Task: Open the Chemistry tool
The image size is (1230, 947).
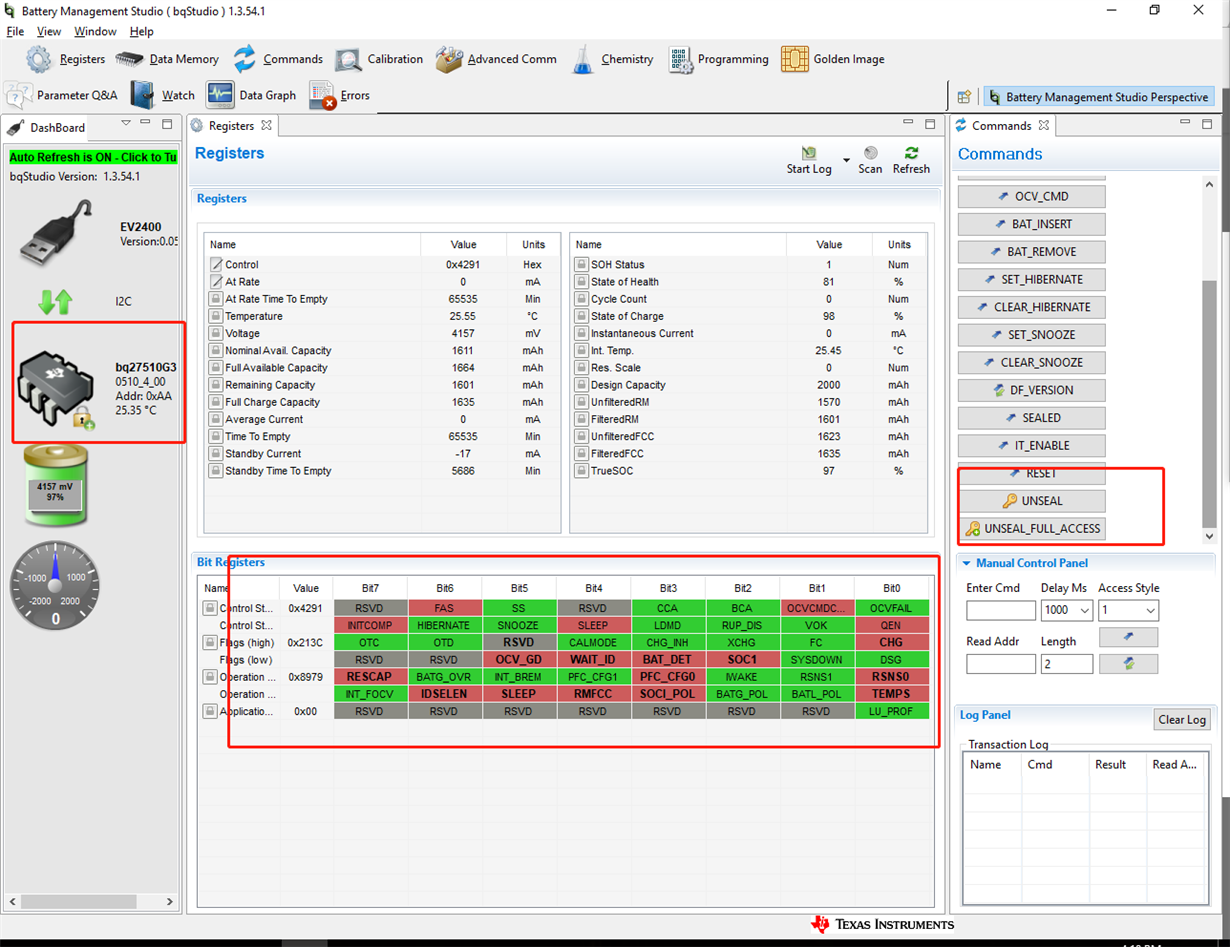Action: [x=612, y=59]
